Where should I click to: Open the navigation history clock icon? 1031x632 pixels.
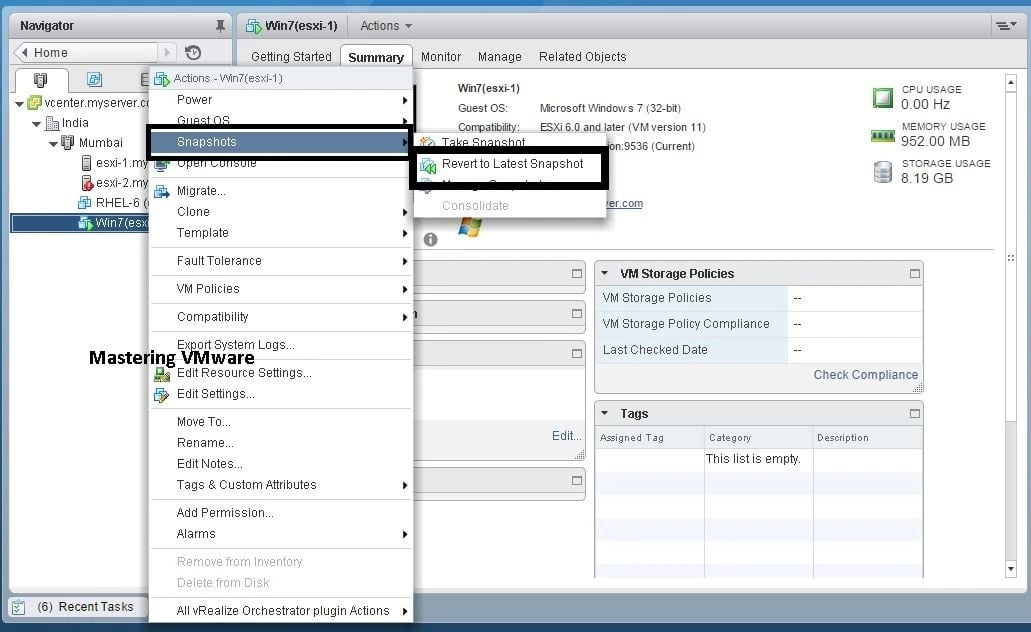(x=193, y=53)
